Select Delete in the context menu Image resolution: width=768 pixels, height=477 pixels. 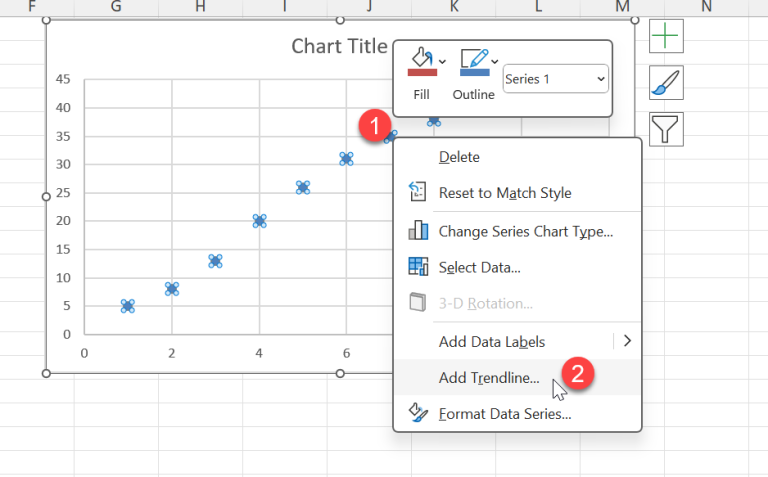coord(459,157)
